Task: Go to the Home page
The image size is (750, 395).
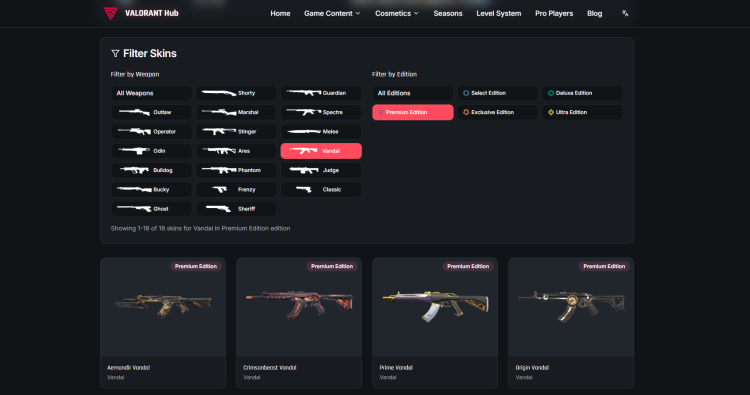Action: 280,13
